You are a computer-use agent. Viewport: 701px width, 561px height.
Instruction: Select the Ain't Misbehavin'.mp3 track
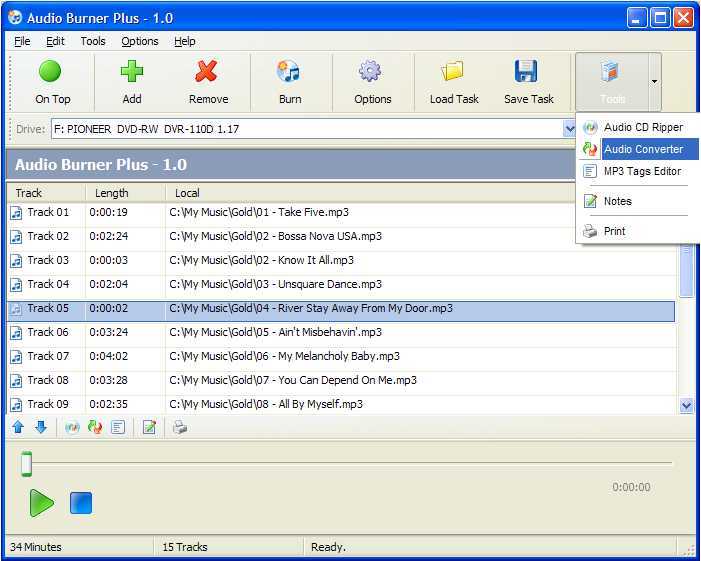tap(275, 333)
